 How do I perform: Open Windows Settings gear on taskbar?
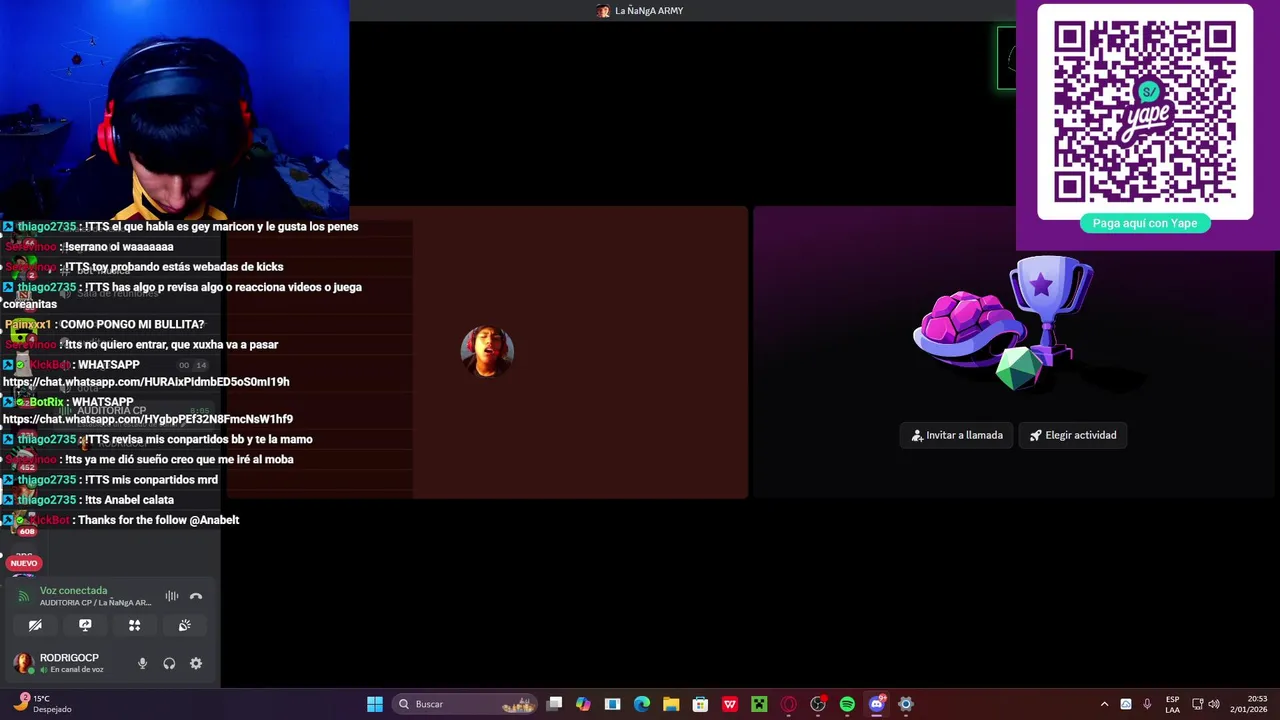[x=906, y=704]
